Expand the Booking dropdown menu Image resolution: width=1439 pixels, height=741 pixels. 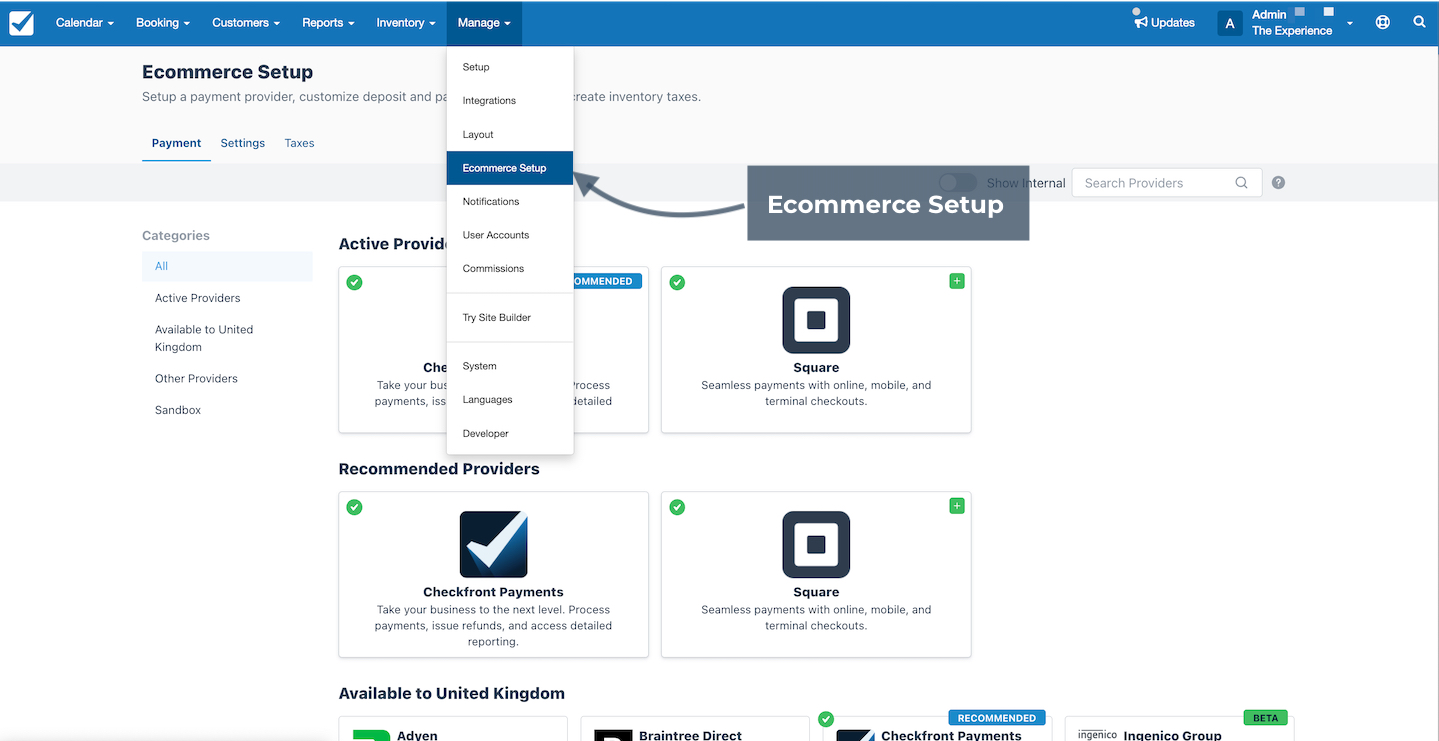pyautogui.click(x=163, y=23)
